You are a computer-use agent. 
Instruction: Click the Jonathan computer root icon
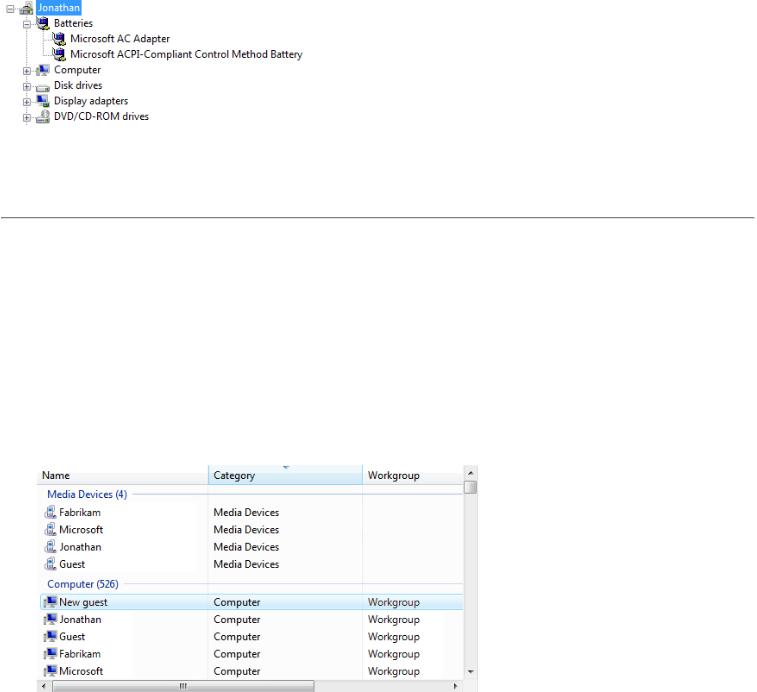pos(26,8)
